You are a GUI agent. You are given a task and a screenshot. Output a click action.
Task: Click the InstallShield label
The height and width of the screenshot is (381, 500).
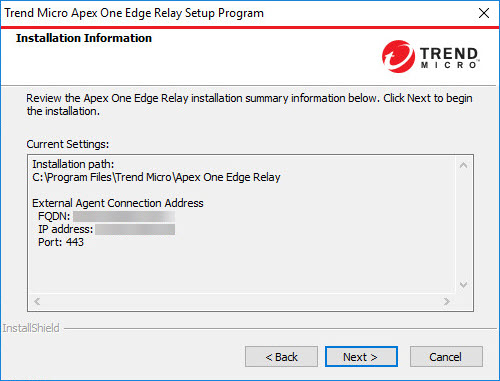[x=31, y=328]
